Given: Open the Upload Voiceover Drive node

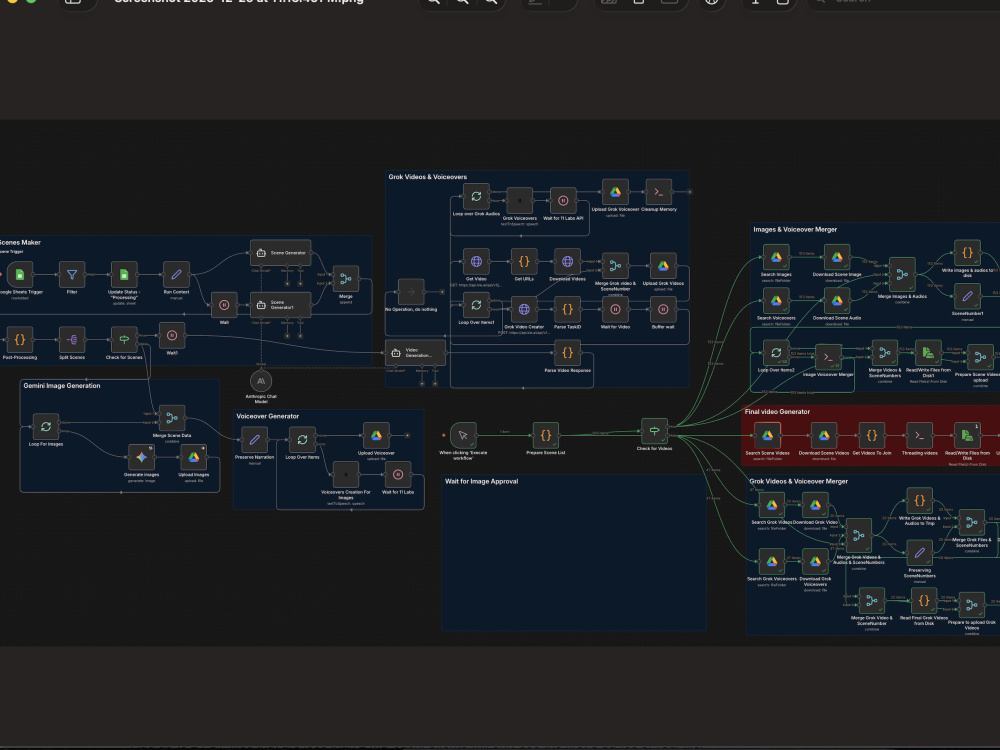Looking at the screenshot, I should point(376,436).
